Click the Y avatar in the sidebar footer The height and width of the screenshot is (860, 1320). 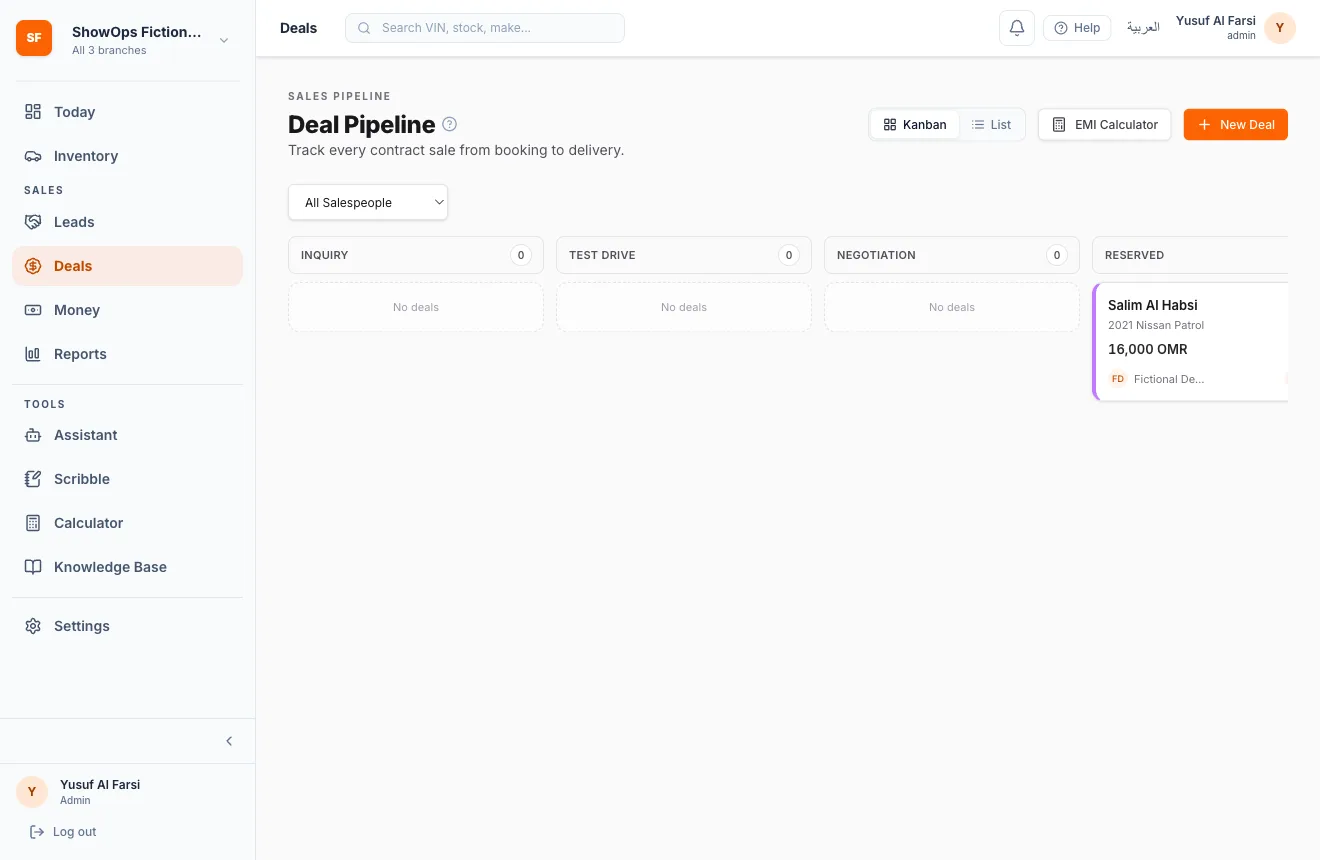click(x=32, y=792)
